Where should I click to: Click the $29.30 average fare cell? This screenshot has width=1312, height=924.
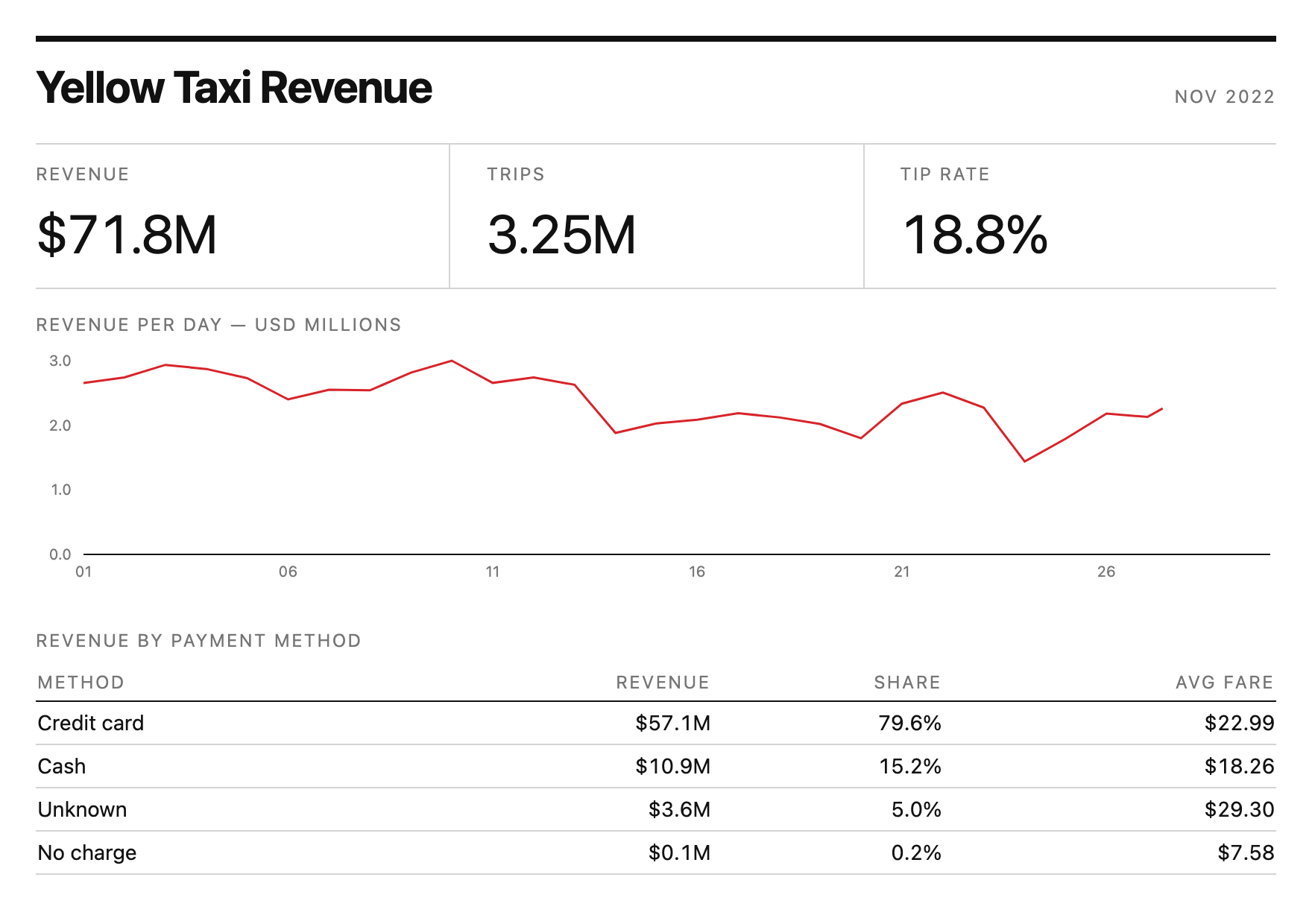[1240, 810]
